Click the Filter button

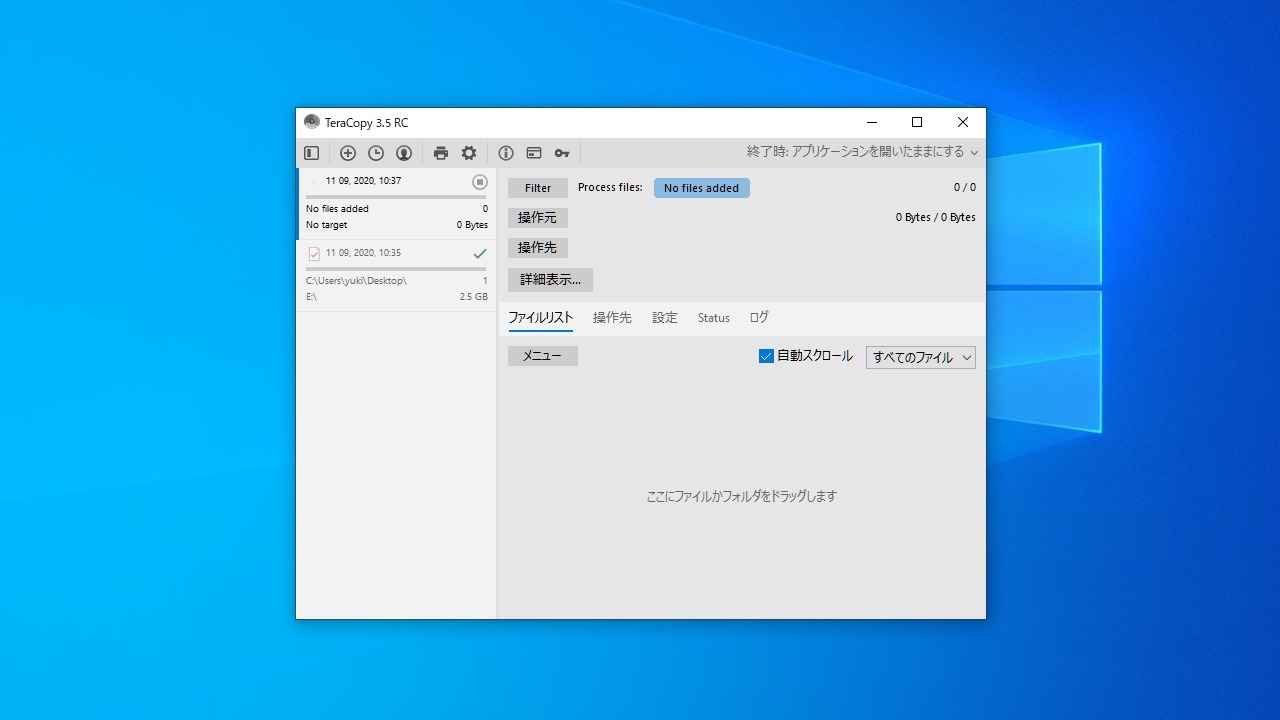click(538, 188)
